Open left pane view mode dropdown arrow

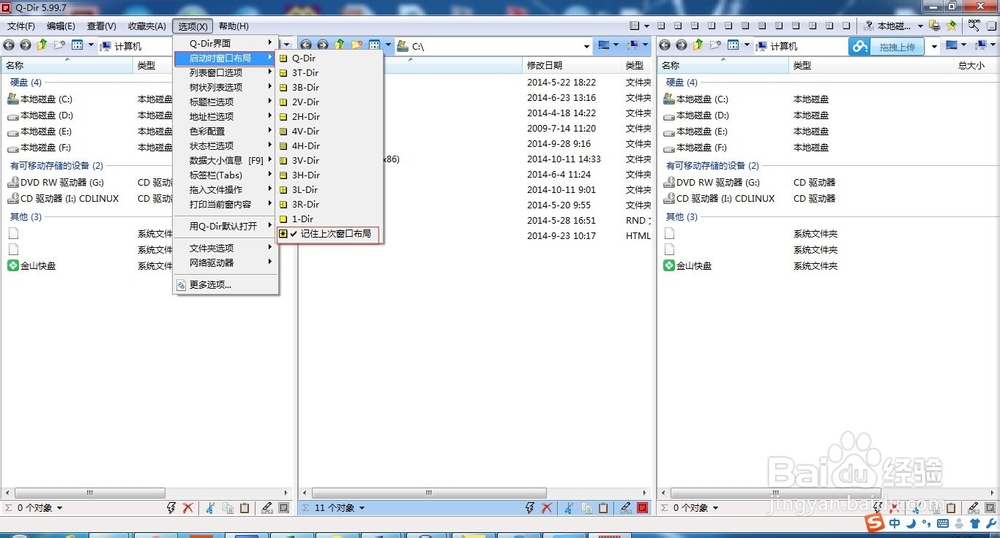tap(91, 45)
